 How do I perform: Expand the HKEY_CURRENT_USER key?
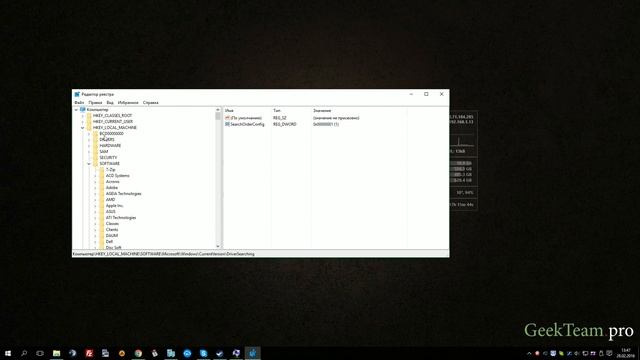[83, 122]
